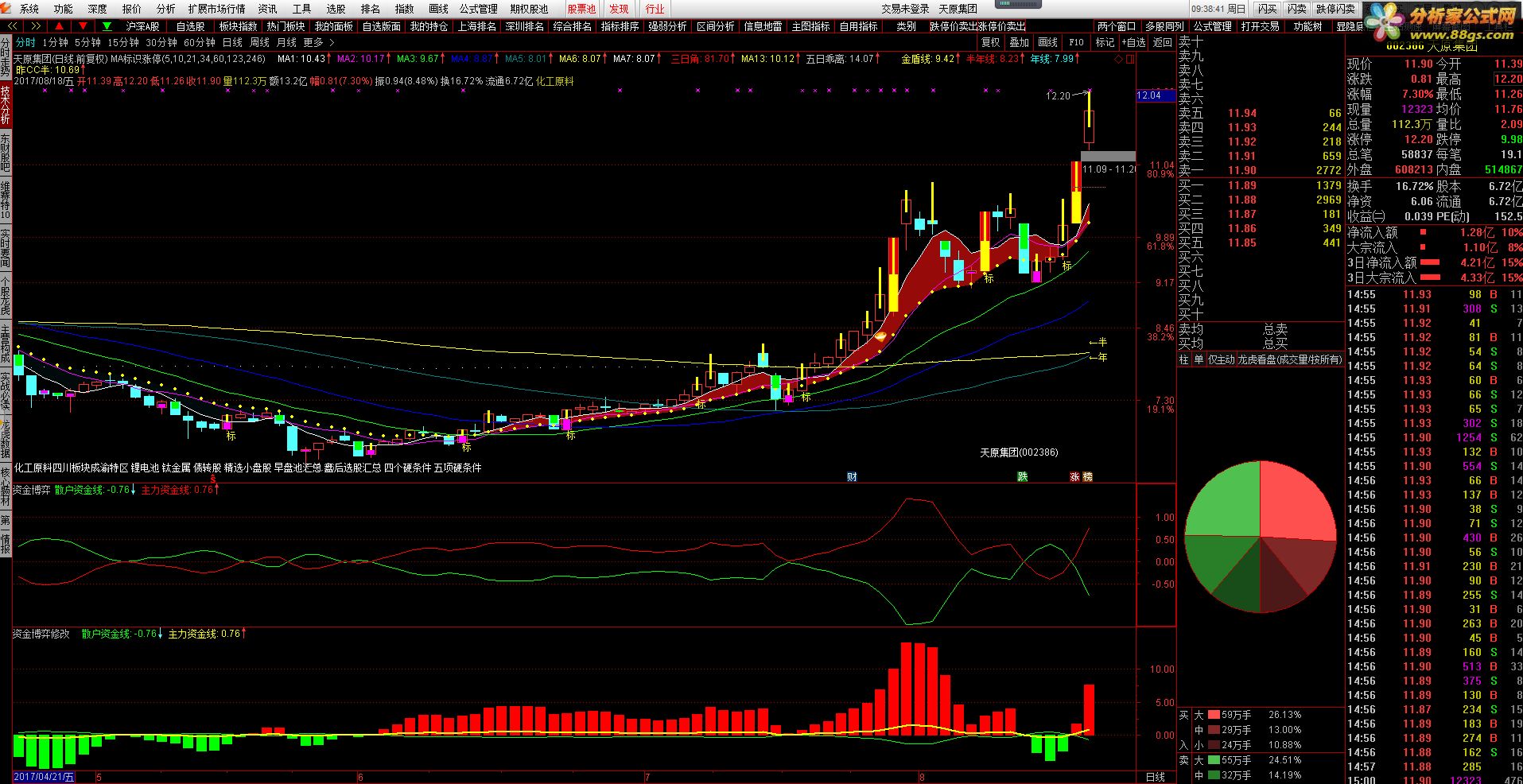Open 我的持仓 in the toolbar
This screenshot has width=1523, height=784.
pos(429,26)
